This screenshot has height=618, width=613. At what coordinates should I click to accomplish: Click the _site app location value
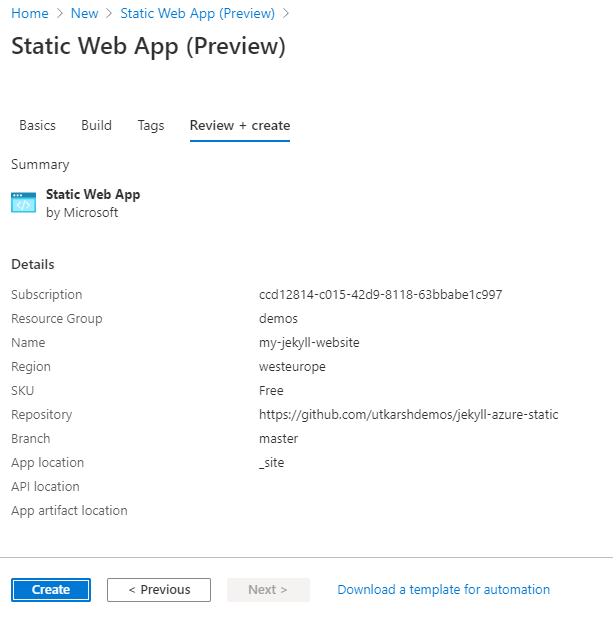[272, 463]
